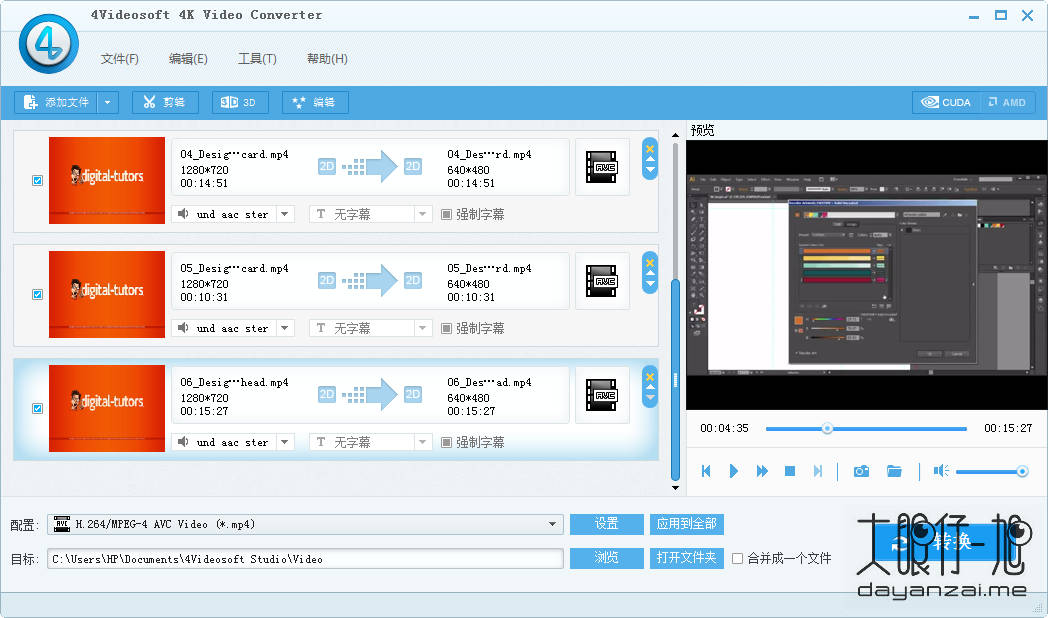Viewport: 1048px width, 618px height.
Task: Open the snapshot folder icon
Action: (x=894, y=471)
